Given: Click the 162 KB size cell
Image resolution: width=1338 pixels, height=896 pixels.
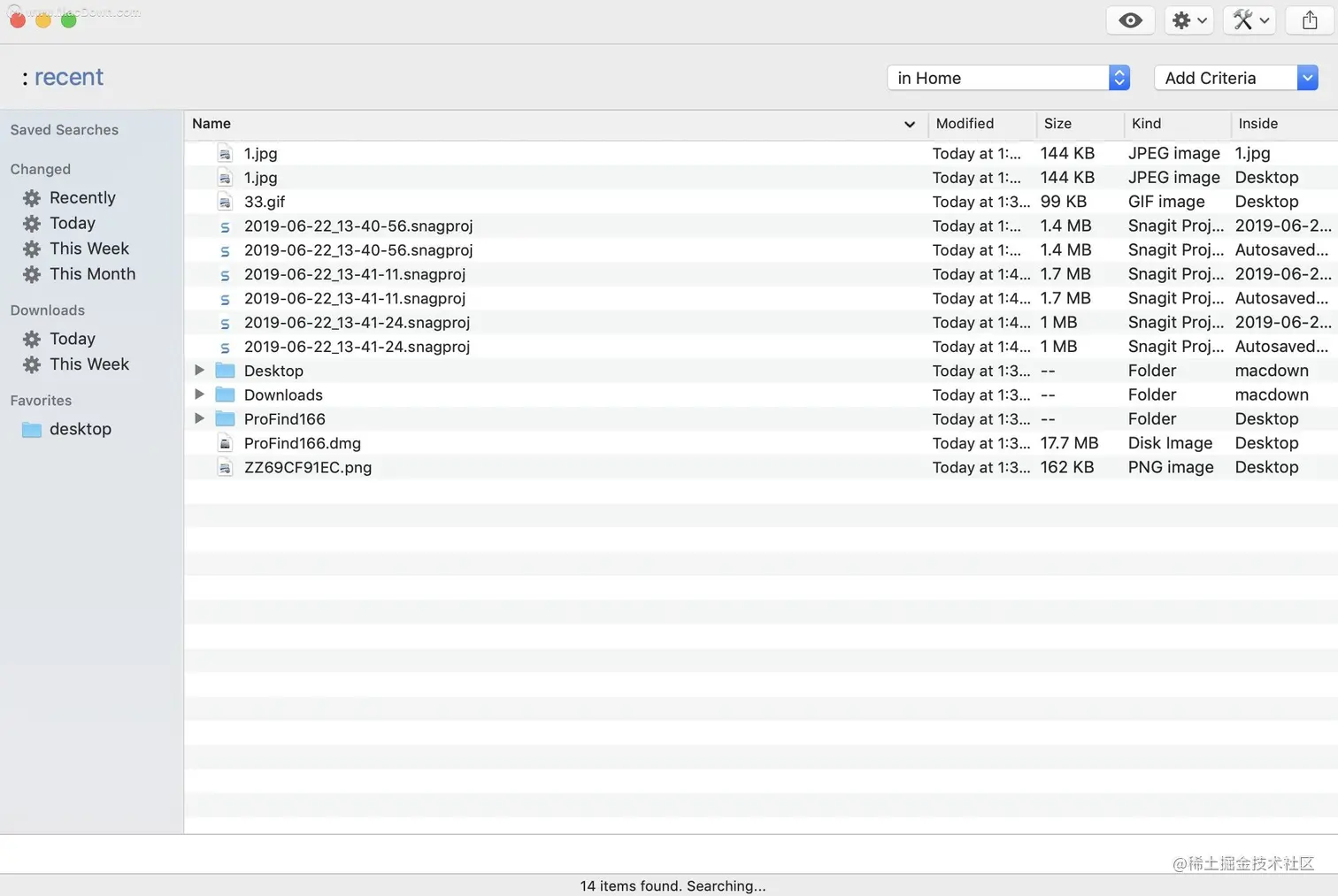Looking at the screenshot, I should tap(1067, 467).
